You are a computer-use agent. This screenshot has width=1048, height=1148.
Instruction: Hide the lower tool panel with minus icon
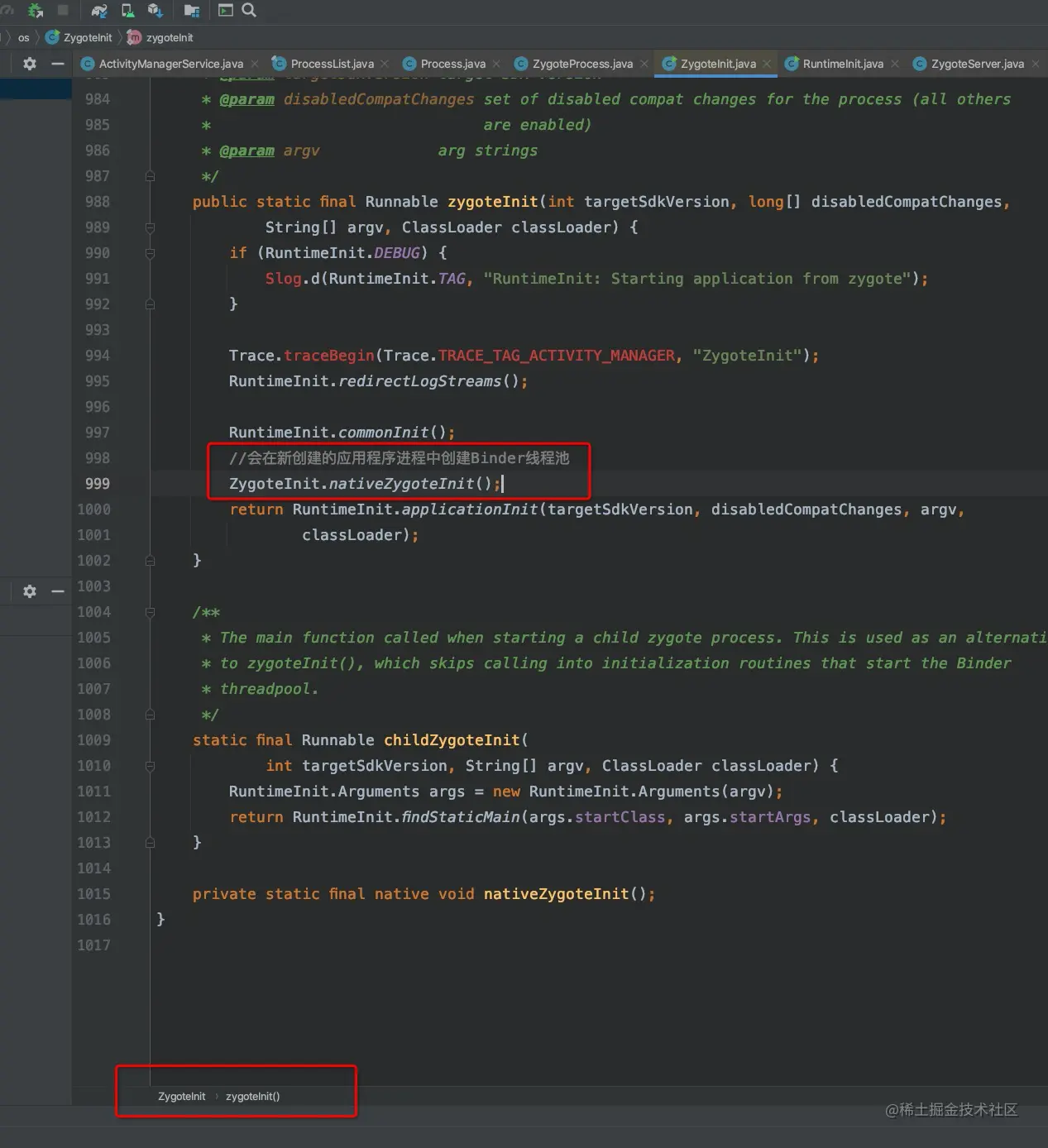57,591
